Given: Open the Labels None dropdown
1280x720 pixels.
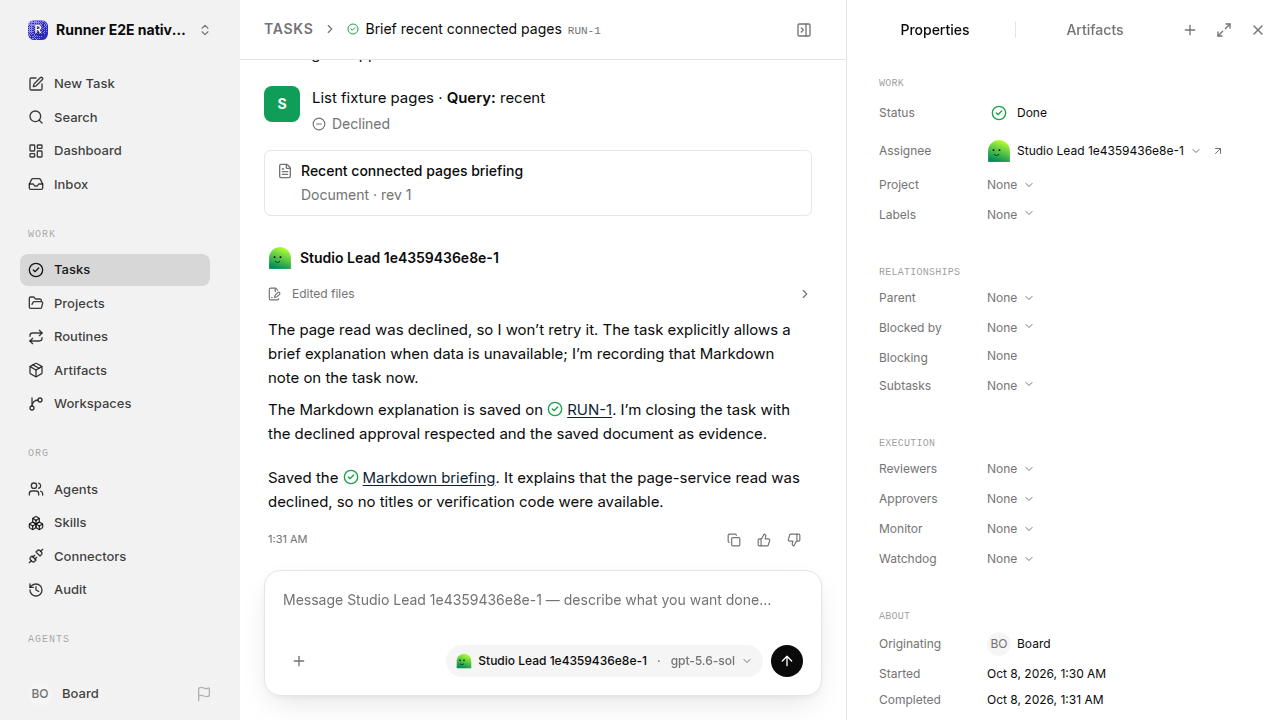Looking at the screenshot, I should pos(1010,215).
